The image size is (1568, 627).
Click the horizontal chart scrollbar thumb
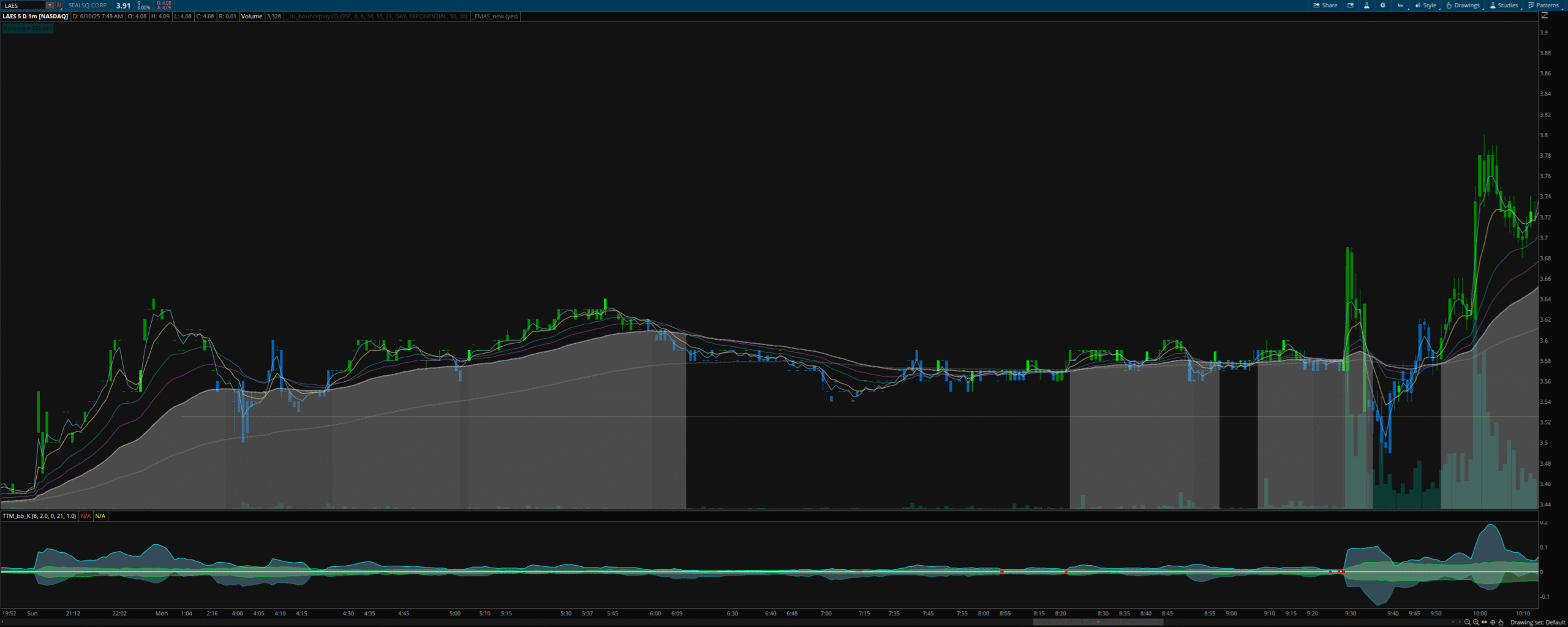1098,622
